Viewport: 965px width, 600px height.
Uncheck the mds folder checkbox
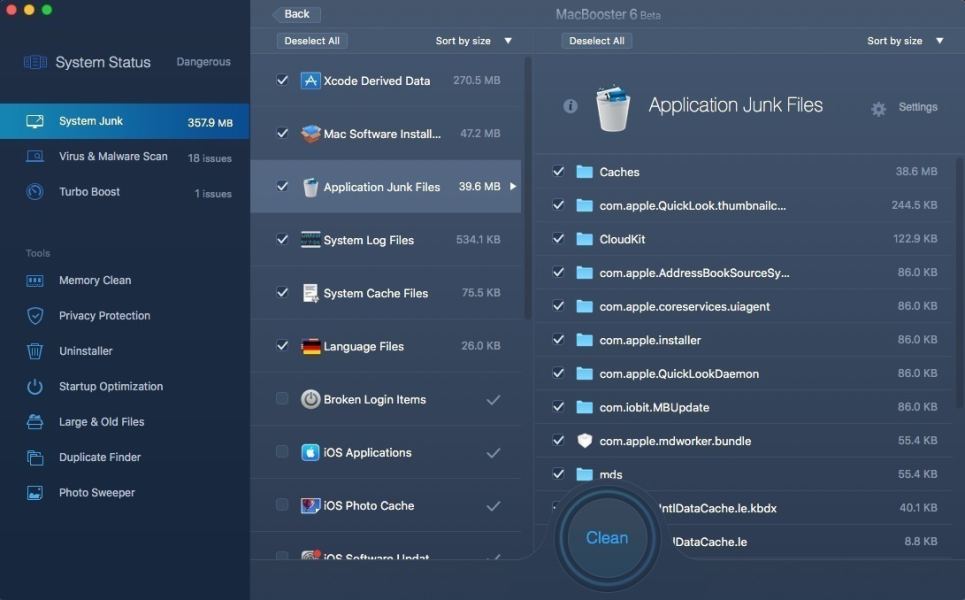tap(558, 474)
